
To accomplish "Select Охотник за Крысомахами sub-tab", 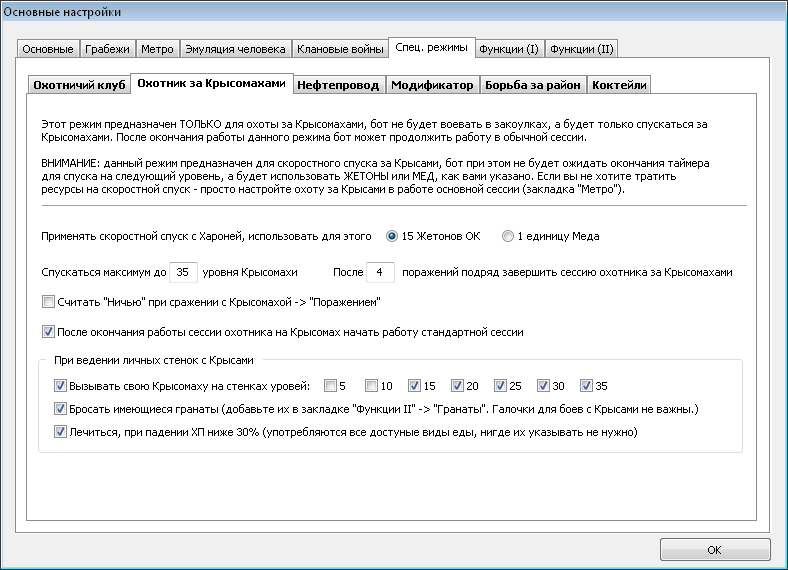I will [212, 83].
